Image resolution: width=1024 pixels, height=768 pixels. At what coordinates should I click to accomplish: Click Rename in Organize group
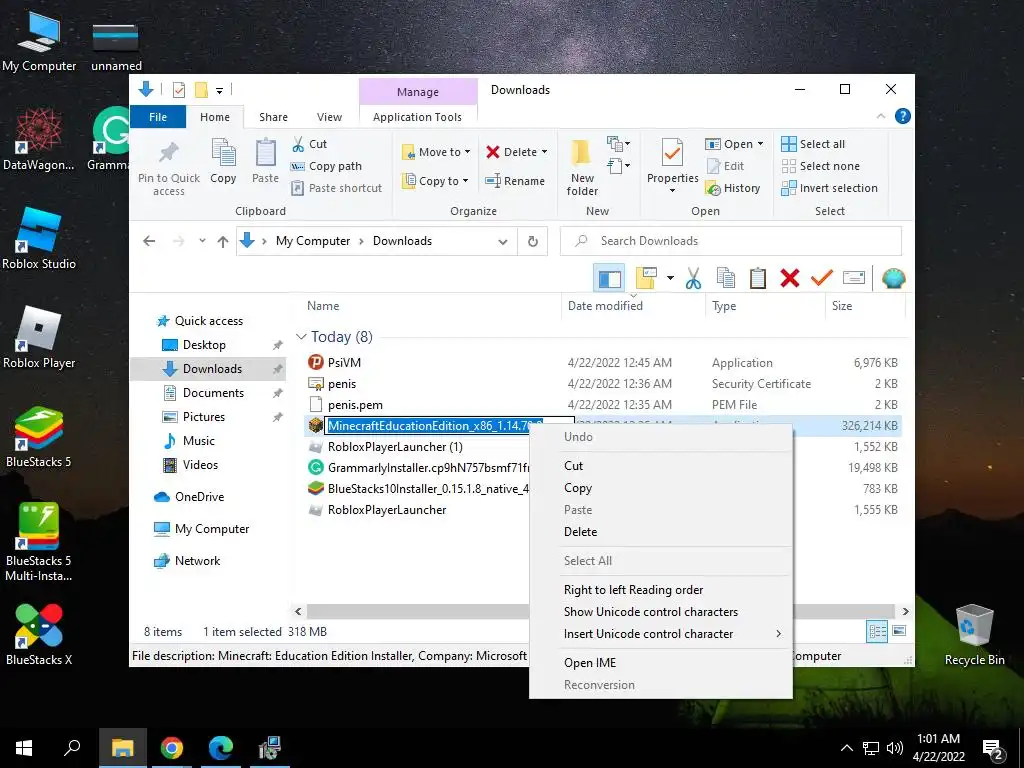pos(515,181)
